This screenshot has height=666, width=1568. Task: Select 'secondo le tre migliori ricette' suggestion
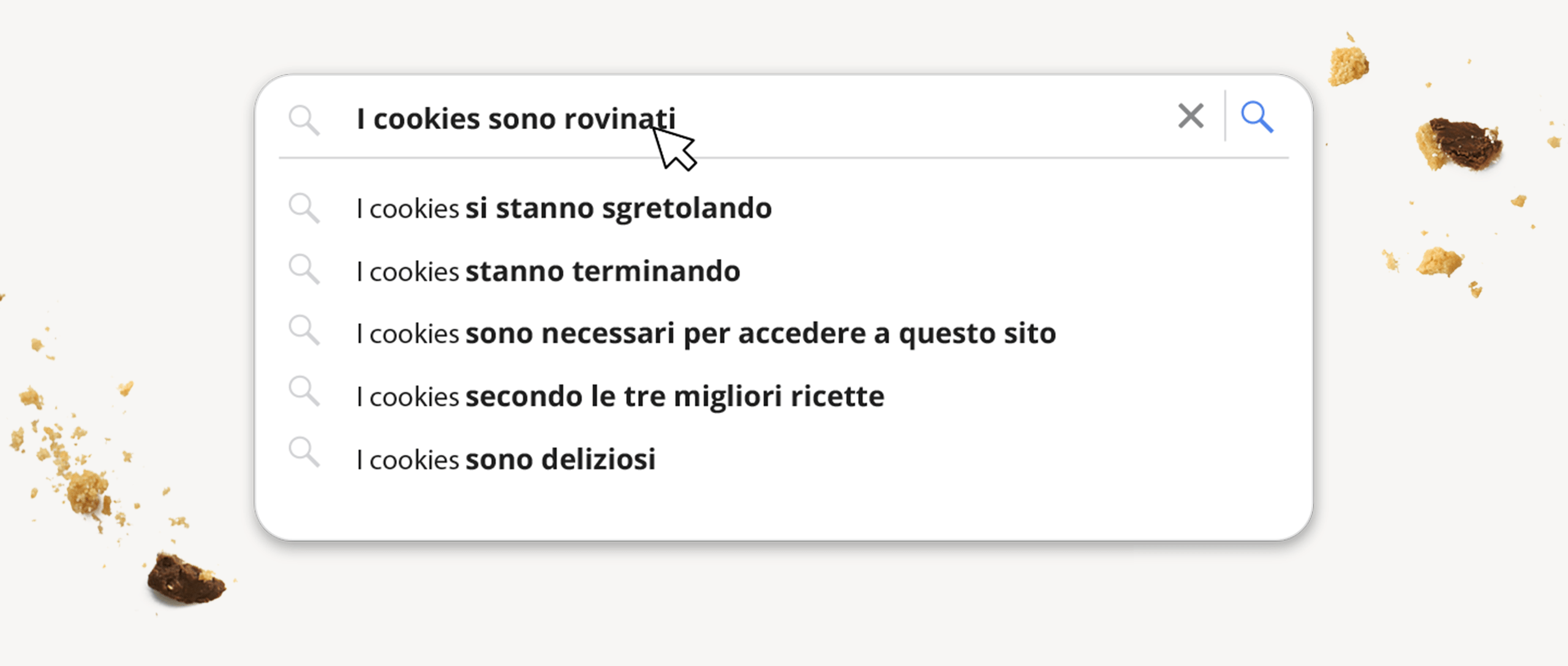pos(620,397)
